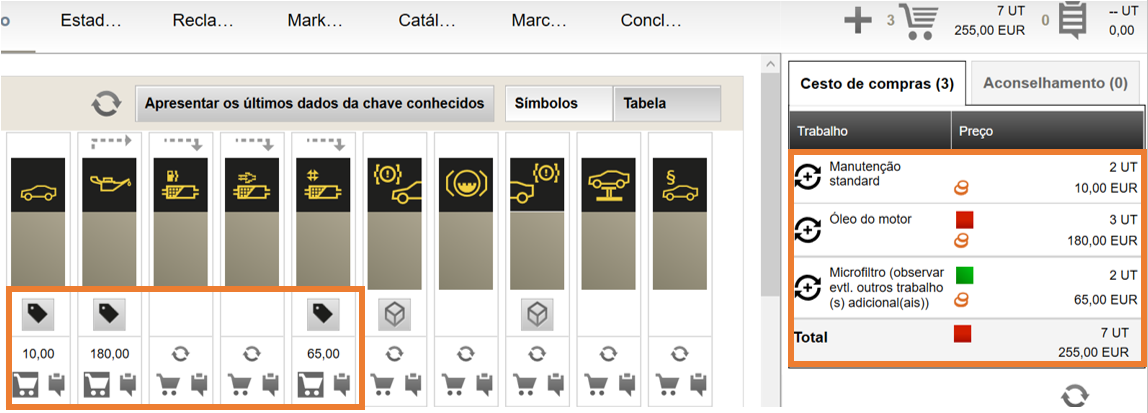Click Apresentar os últimos dados da chave conhecidos
1148x413 pixels.
point(315,103)
